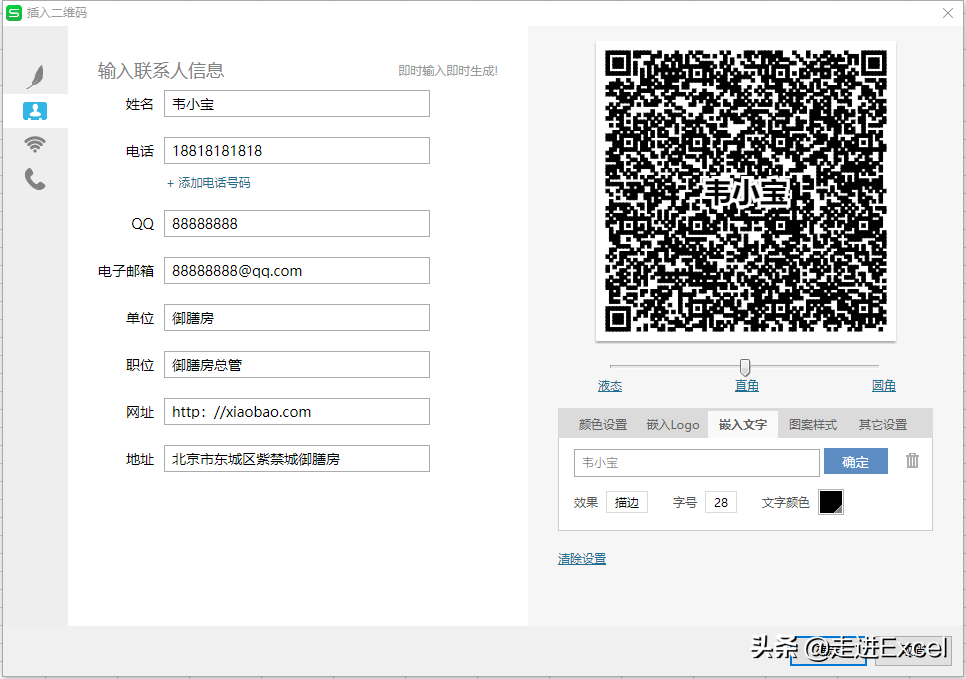Select the phone number sidebar icon
Screen dimensions: 966x679
tap(35, 179)
